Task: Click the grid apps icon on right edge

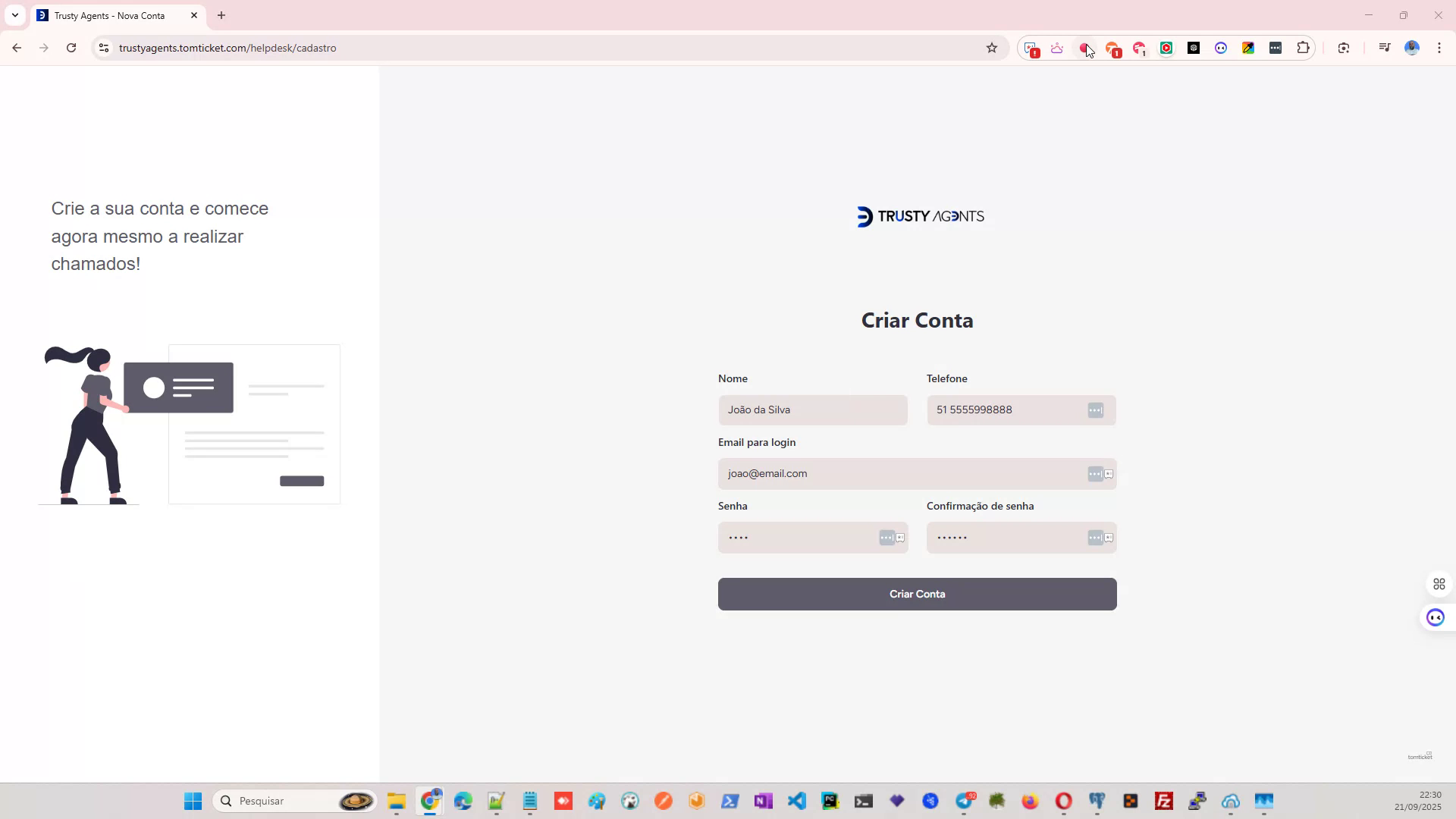Action: coord(1440,583)
